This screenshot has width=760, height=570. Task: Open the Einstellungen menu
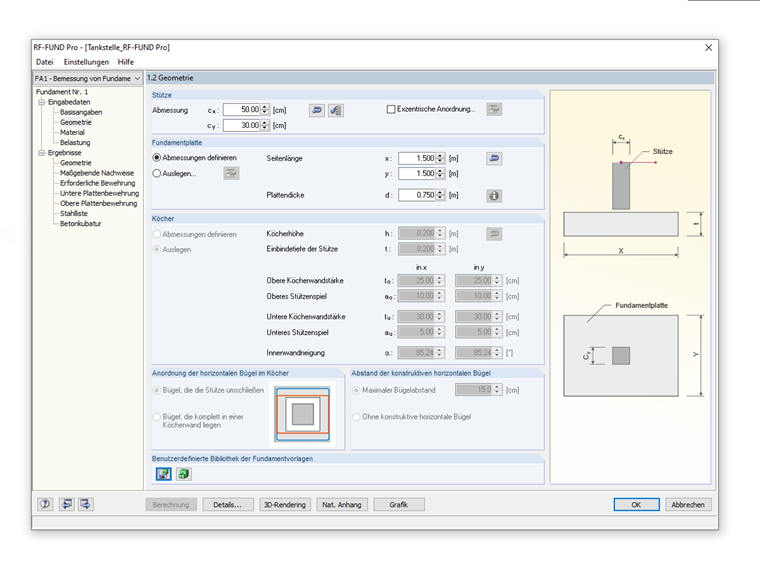pos(86,62)
